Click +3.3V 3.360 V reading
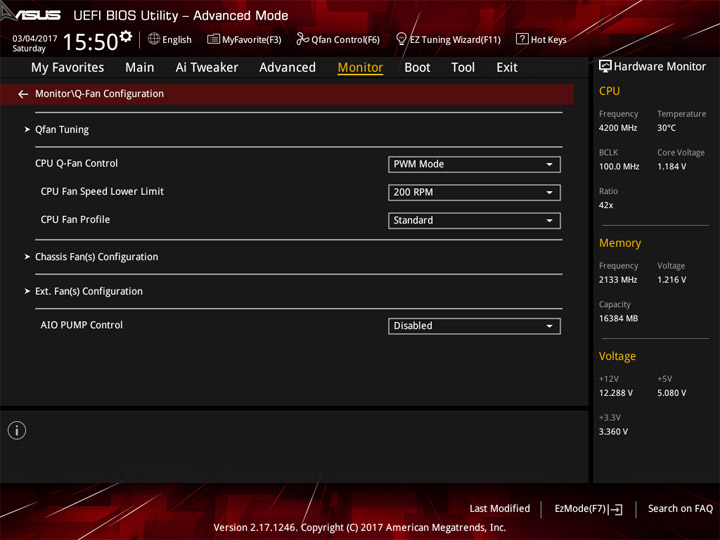720x540 pixels. point(613,432)
